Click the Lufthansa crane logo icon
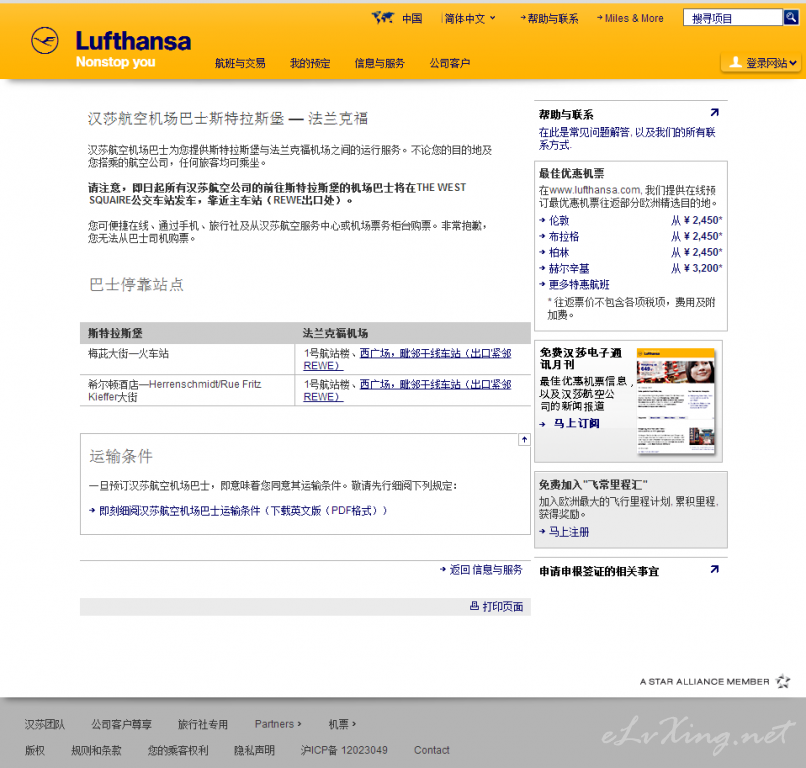The height and width of the screenshot is (768, 806). click(x=45, y=41)
